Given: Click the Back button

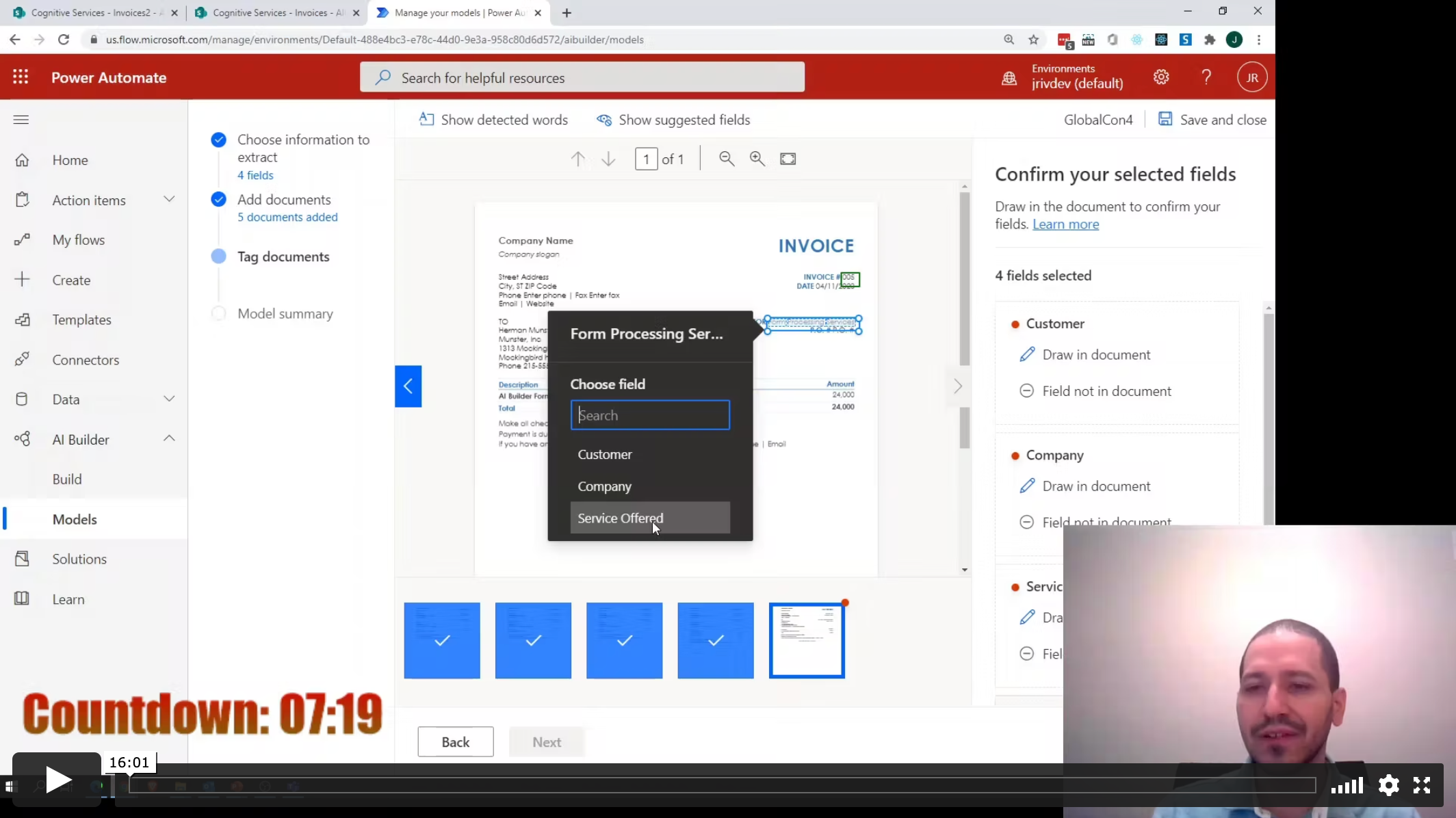Looking at the screenshot, I should pos(456,741).
